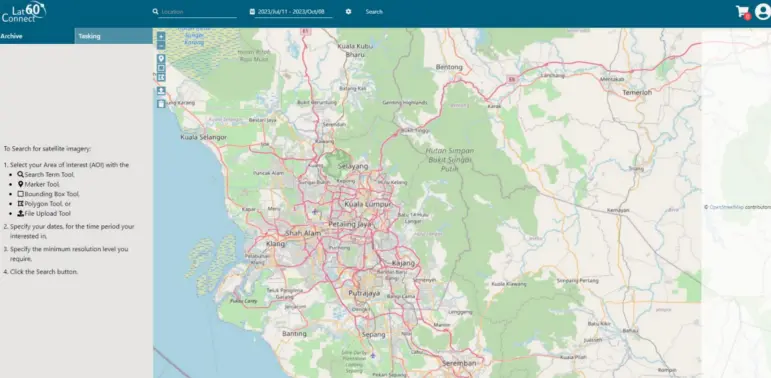Screen dimensions: 771x378
Task: Click "Bounding Box Tool" in instructions list
Action: click(x=52, y=194)
